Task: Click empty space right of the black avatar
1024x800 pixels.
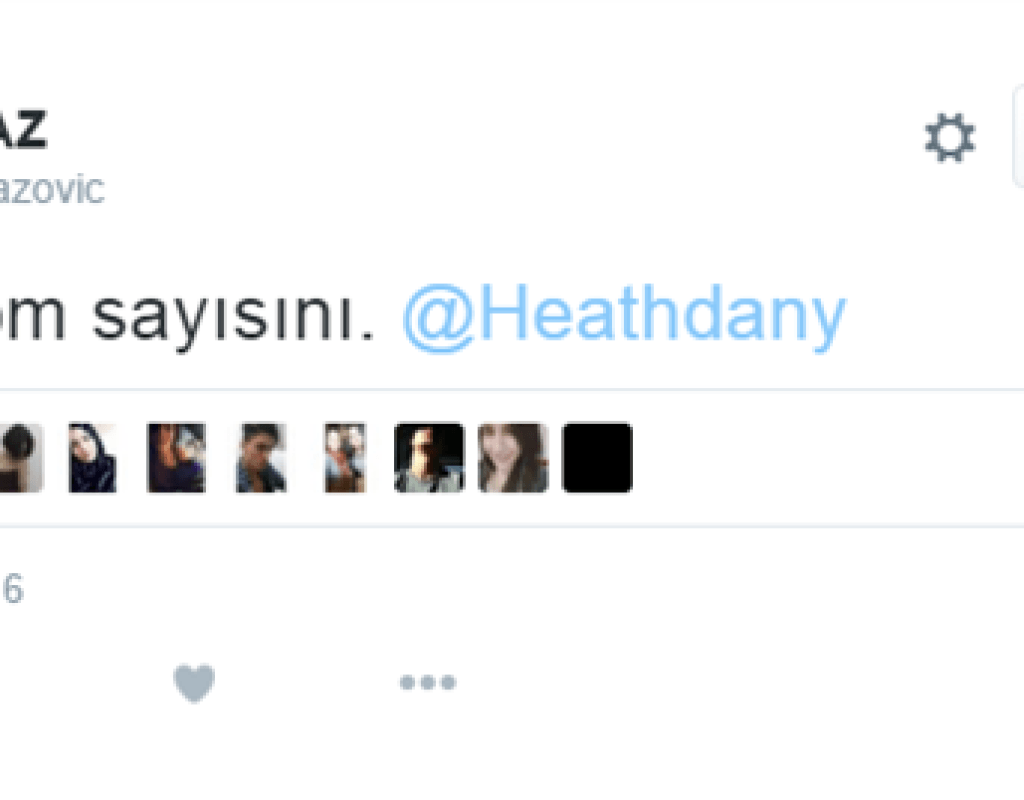Action: click(823, 457)
